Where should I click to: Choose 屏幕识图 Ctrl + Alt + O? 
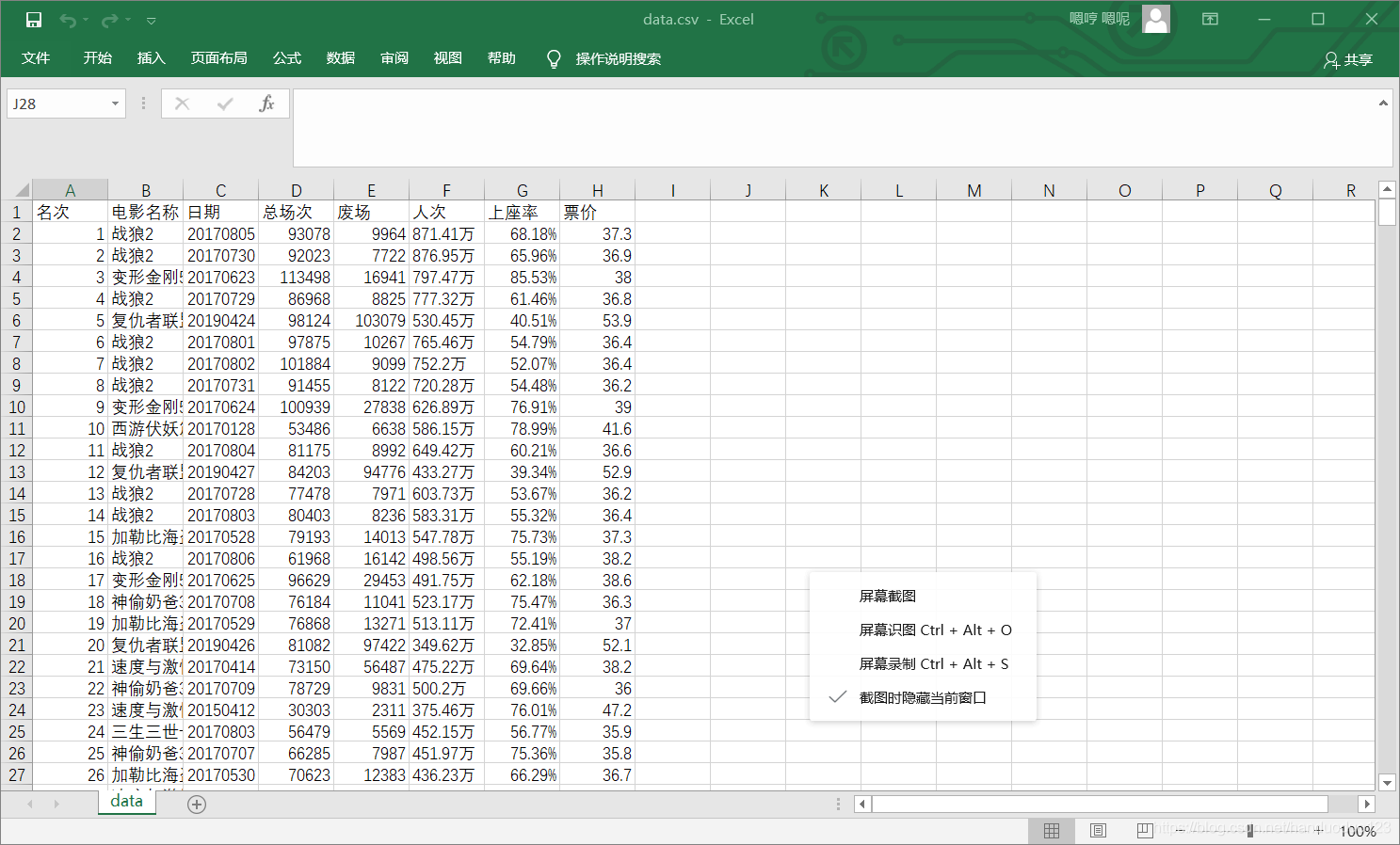pos(923,630)
